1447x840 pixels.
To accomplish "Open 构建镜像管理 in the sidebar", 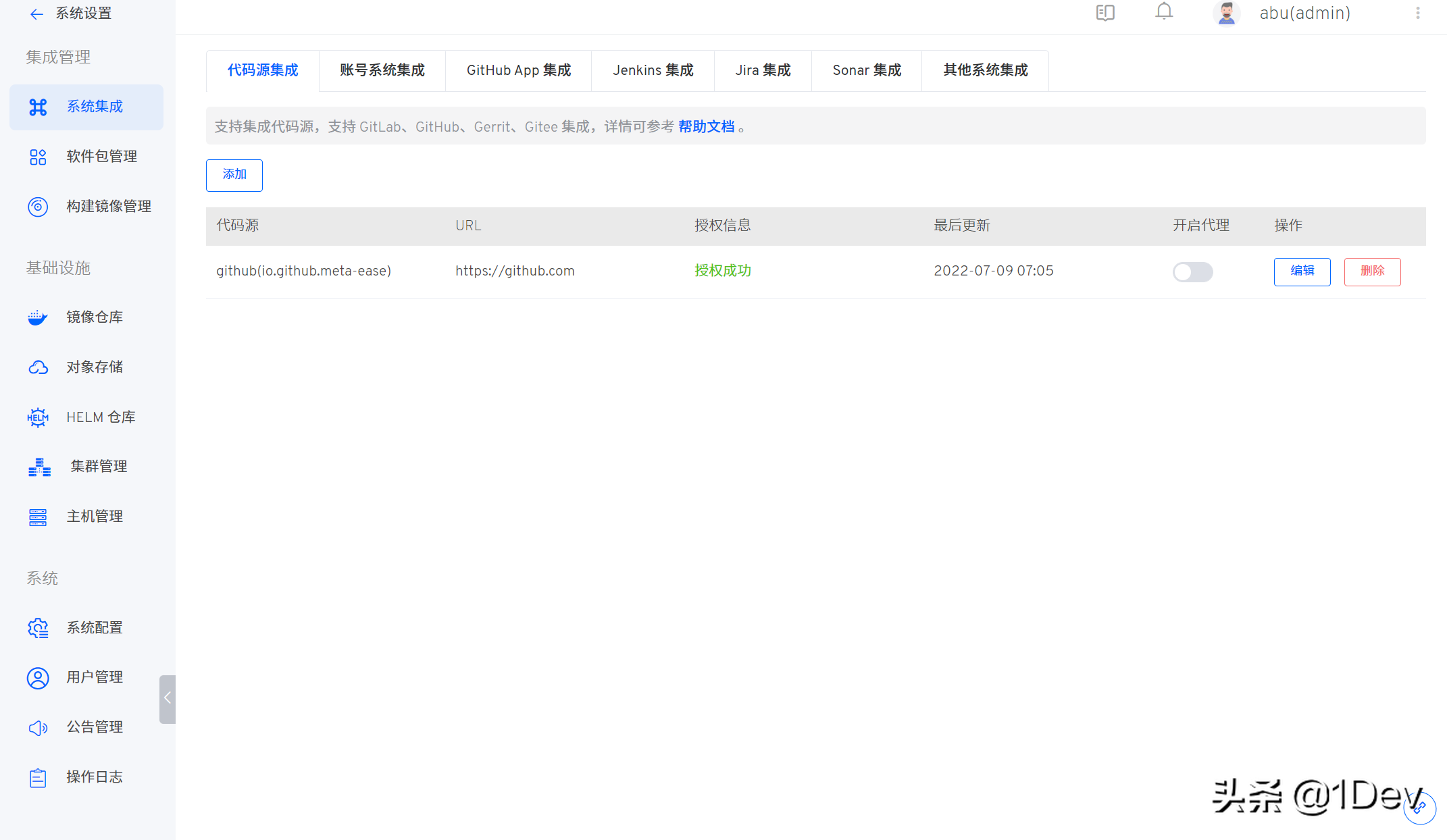I will [86, 207].
